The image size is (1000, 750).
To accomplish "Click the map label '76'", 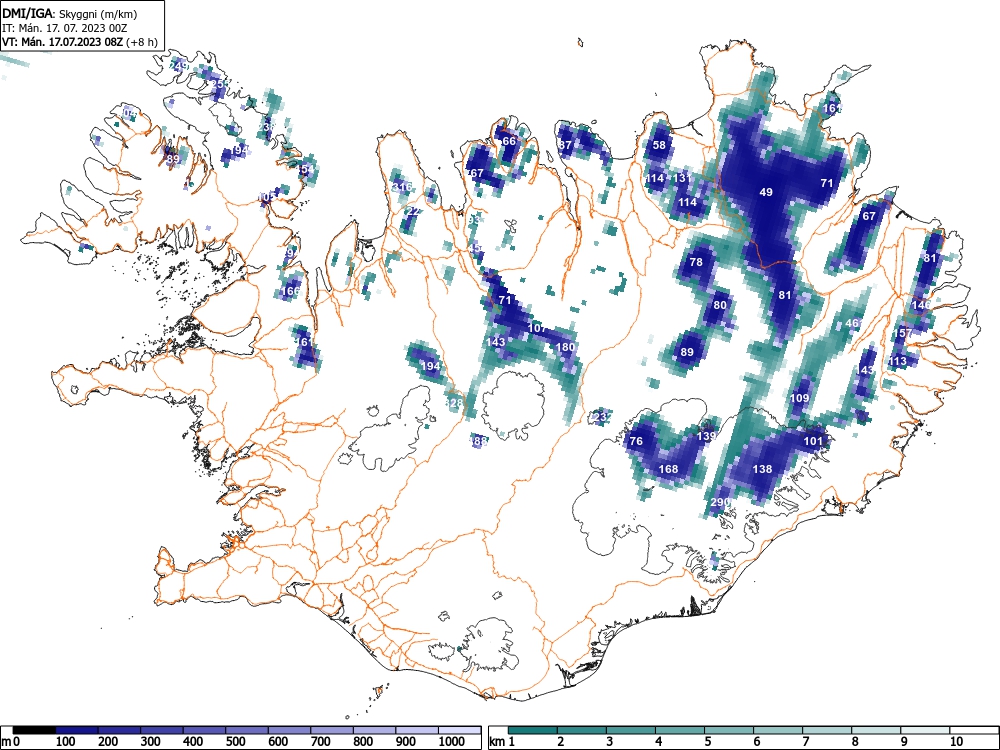I will tap(636, 441).
